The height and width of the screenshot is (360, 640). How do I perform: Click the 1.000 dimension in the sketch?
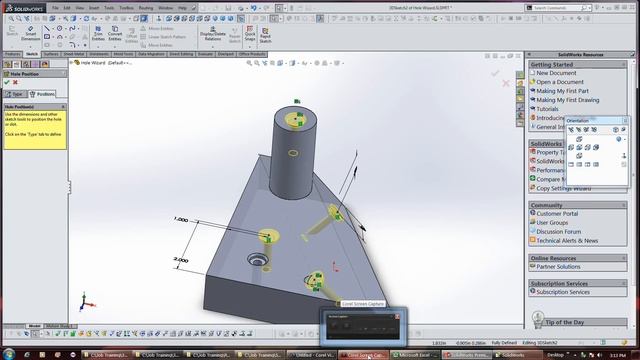click(181, 220)
